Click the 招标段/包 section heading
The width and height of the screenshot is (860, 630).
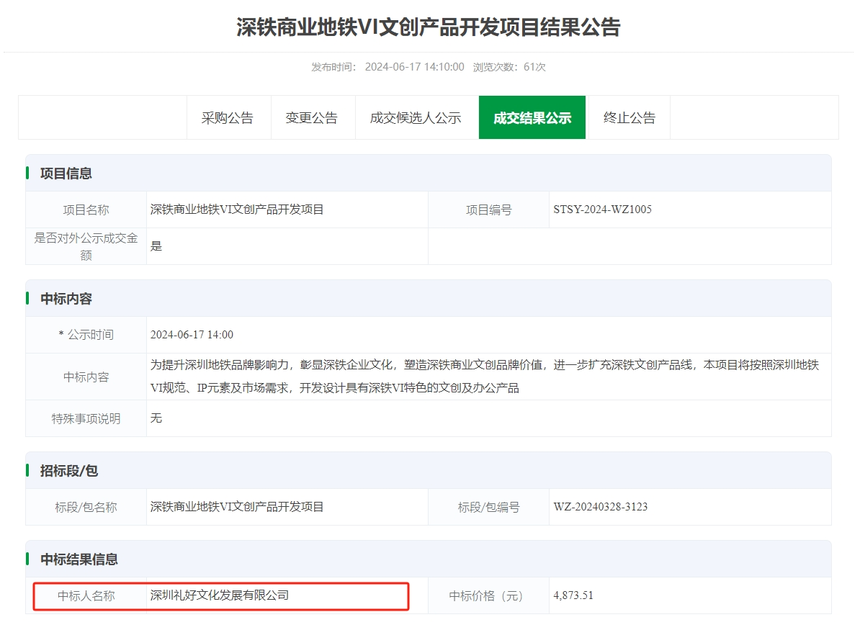coord(69,471)
